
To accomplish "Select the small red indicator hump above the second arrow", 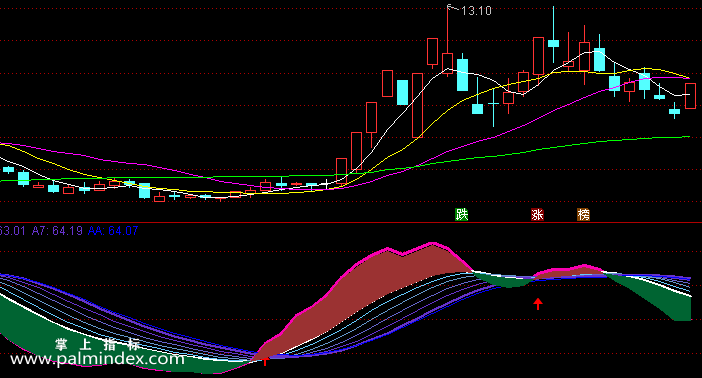I will pyautogui.click(x=569, y=271).
